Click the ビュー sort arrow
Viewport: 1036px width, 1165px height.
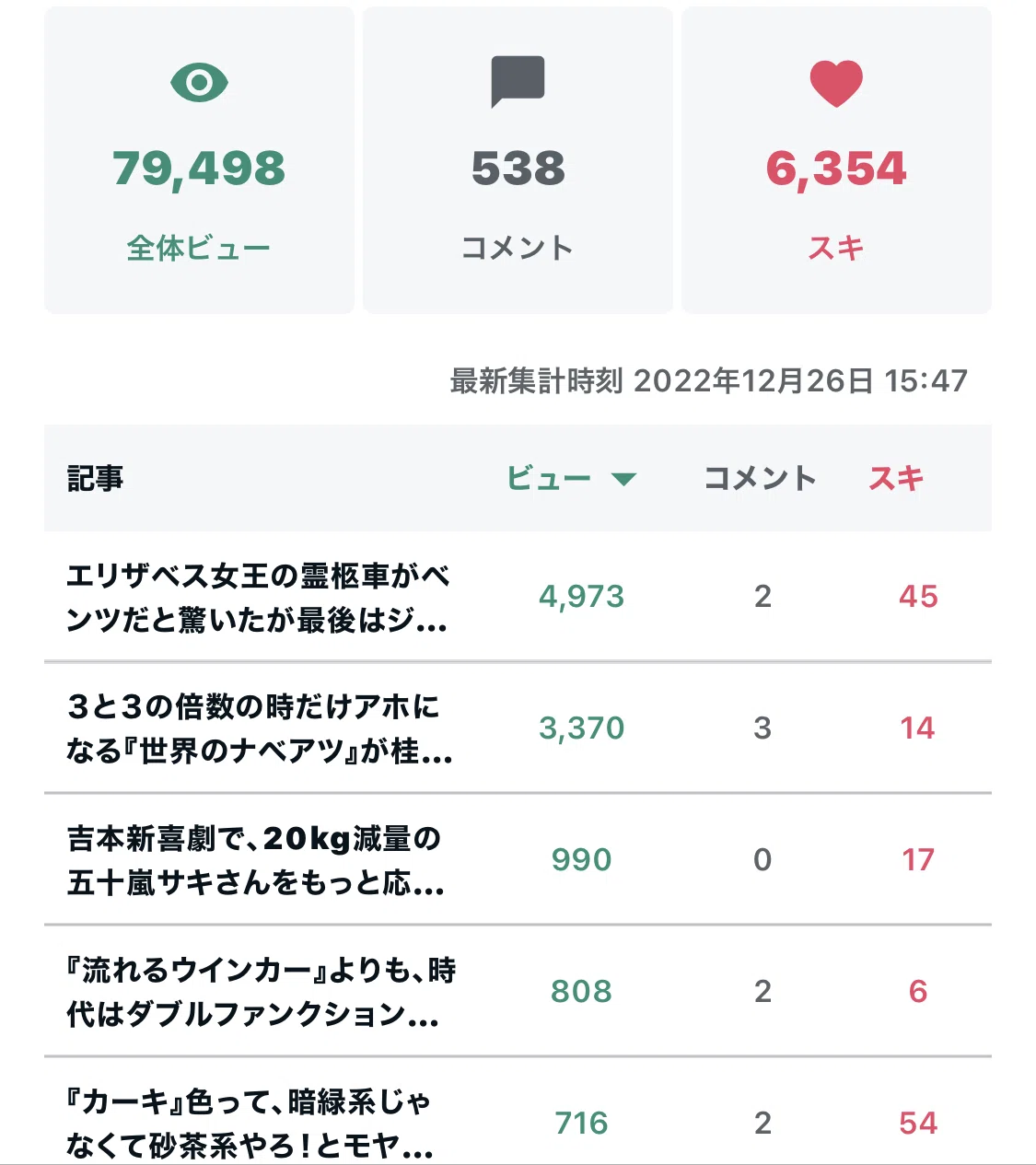(623, 479)
